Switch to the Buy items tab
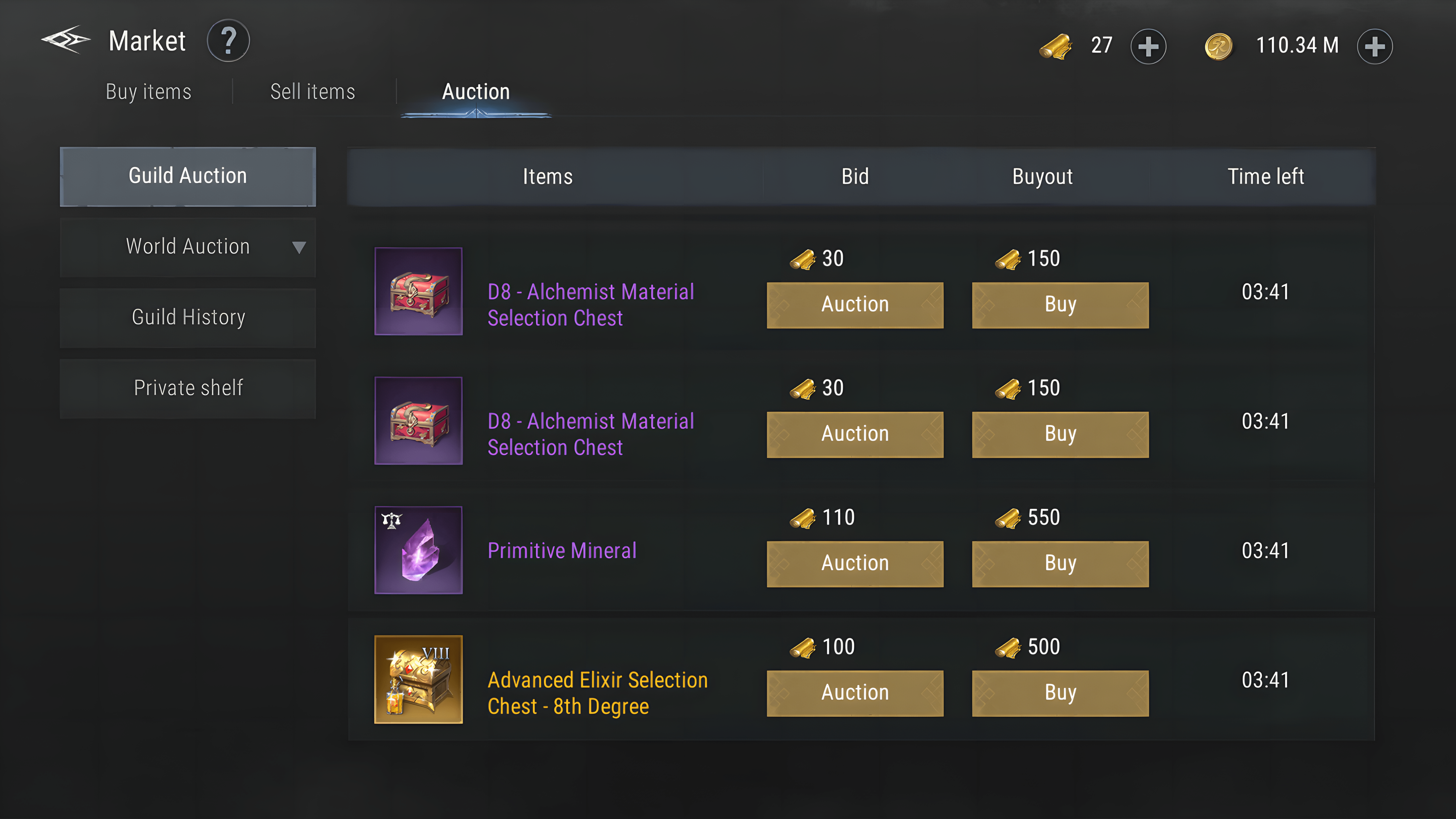The height and width of the screenshot is (819, 1456). [x=149, y=92]
